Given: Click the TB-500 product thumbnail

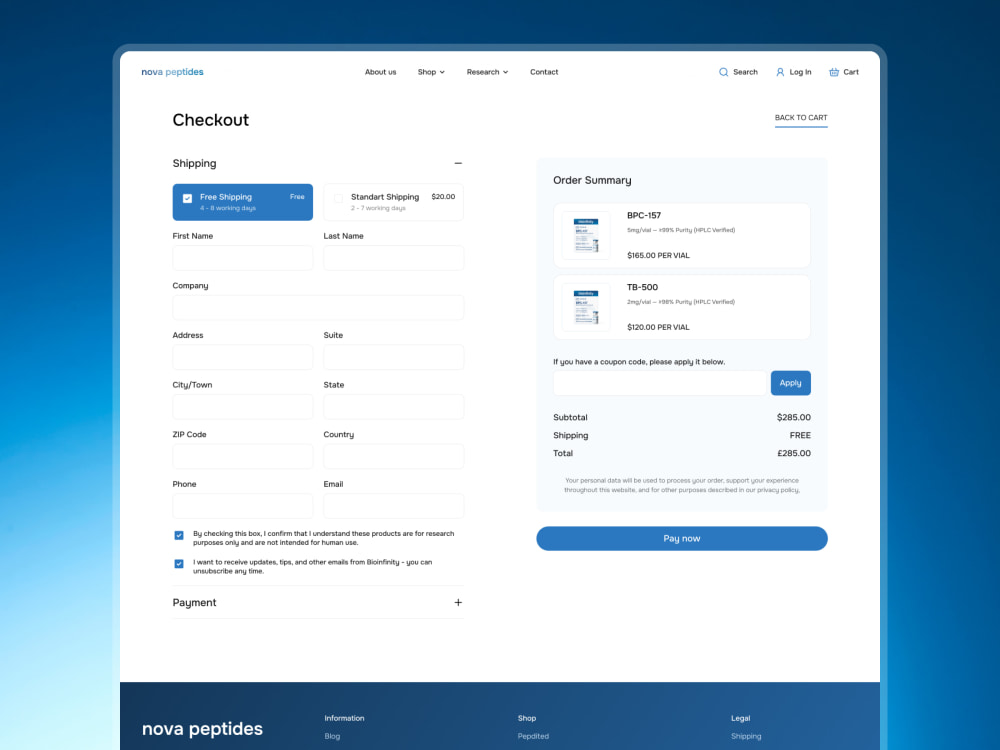Looking at the screenshot, I should coord(586,307).
